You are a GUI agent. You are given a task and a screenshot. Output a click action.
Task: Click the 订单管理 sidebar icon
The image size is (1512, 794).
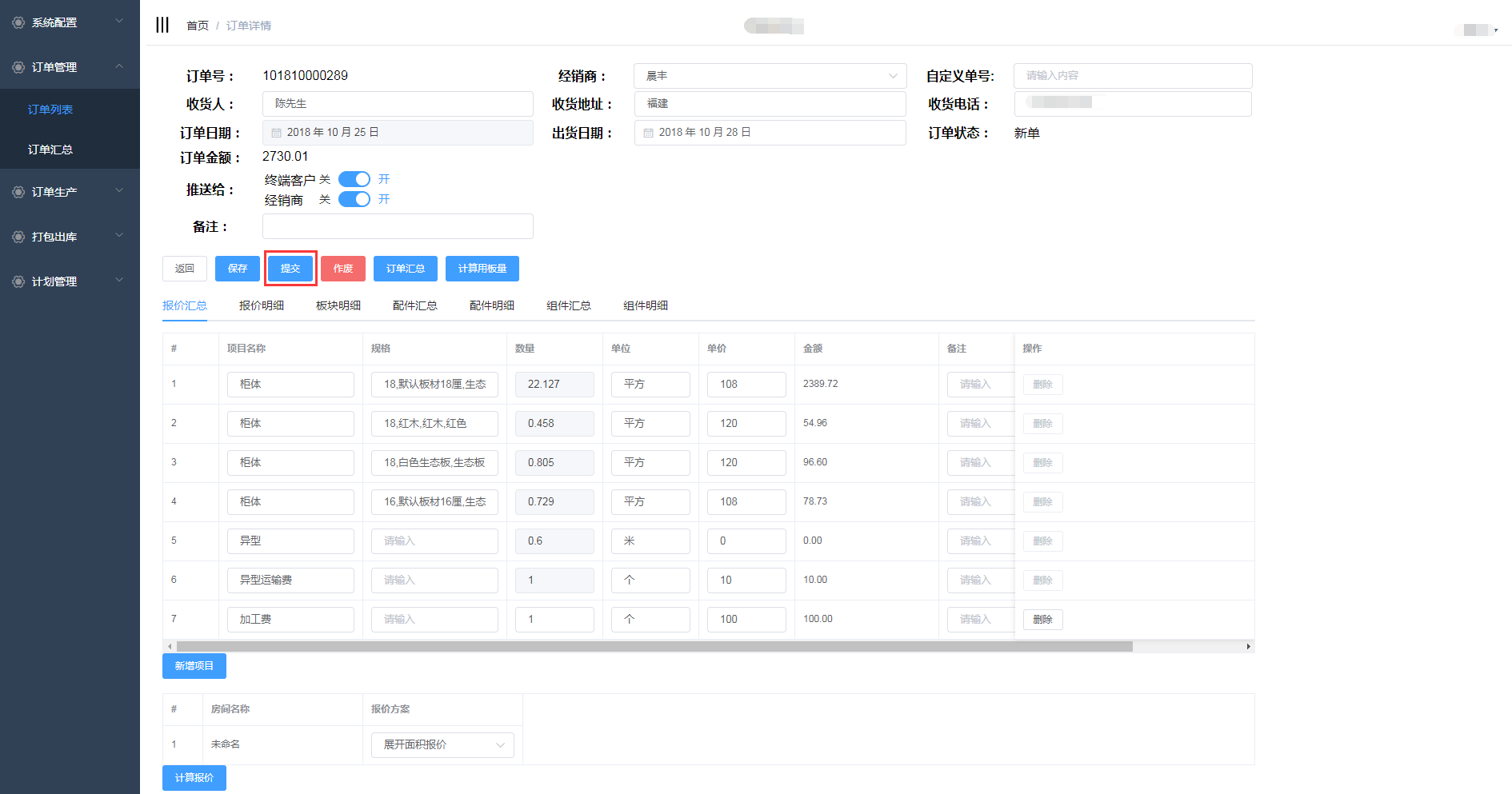tap(18, 67)
